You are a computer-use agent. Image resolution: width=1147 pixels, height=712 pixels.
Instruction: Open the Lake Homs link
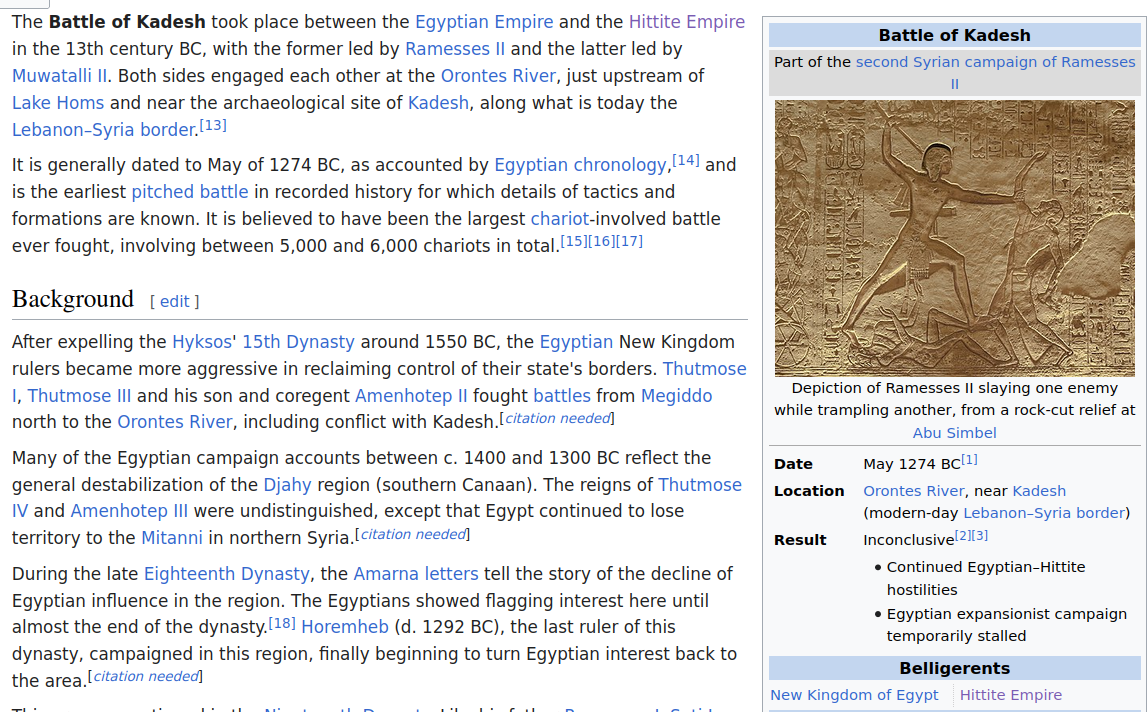tap(58, 103)
